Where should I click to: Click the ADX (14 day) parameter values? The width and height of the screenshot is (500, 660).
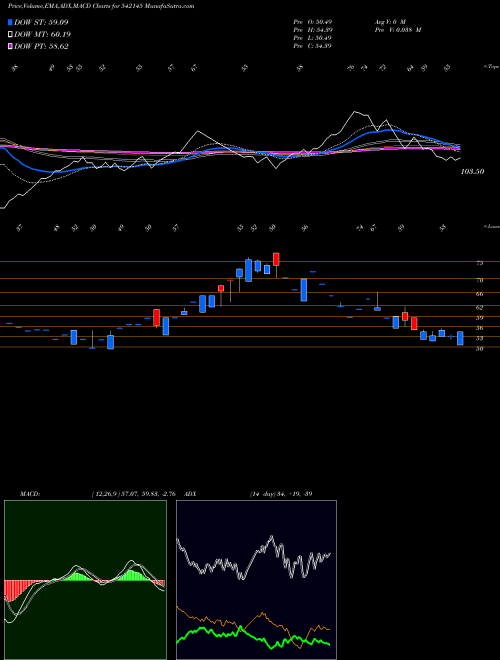point(281,494)
